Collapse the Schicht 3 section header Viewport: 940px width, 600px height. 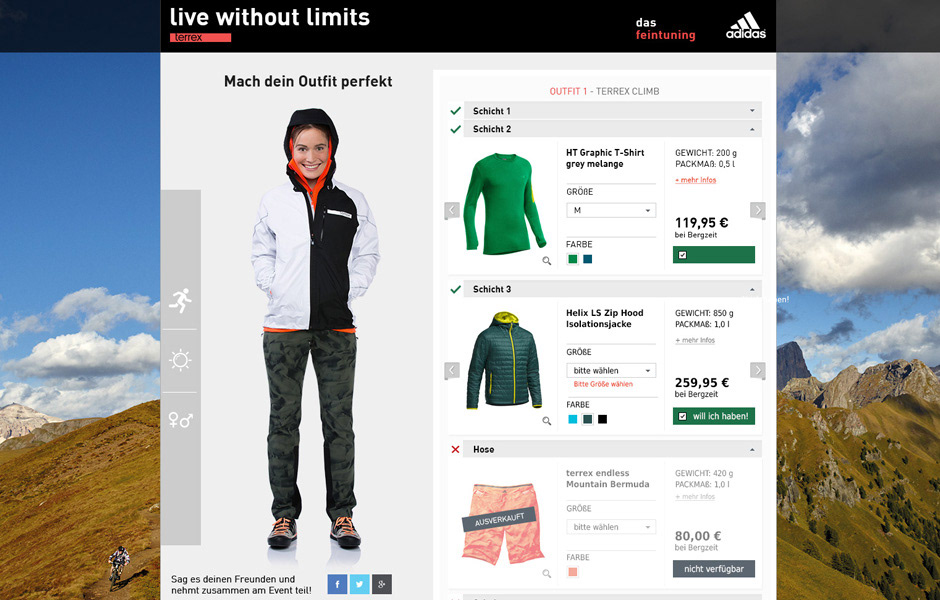613,290
